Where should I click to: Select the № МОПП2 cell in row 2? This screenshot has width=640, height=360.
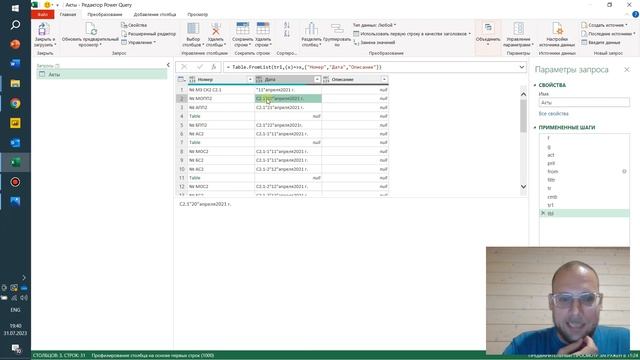(221, 99)
